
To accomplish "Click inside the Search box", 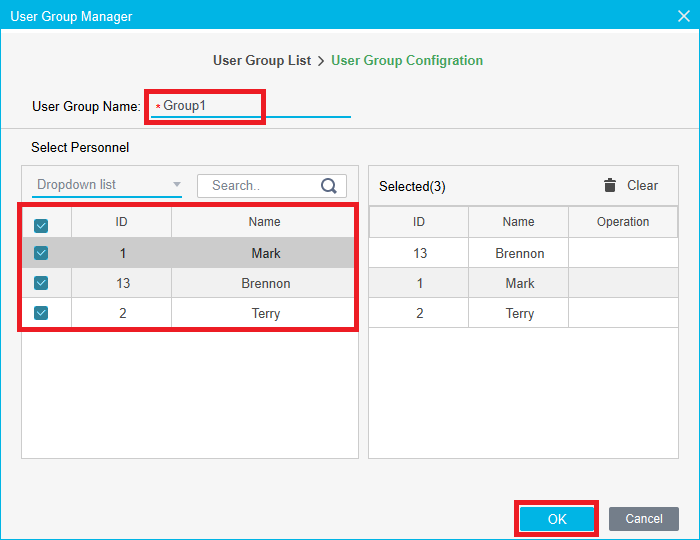I will 260,186.
